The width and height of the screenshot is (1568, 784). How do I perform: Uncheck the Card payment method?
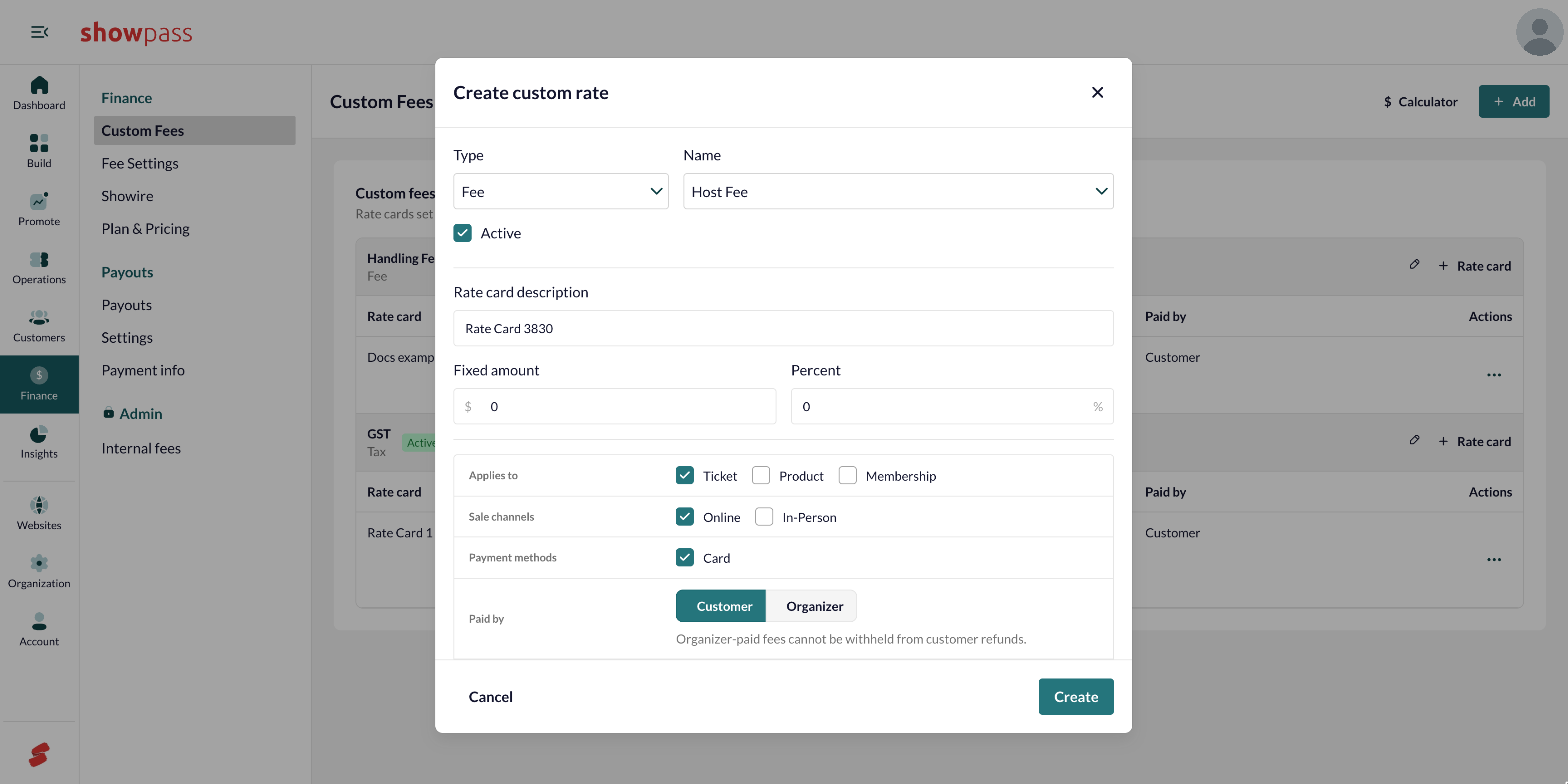click(685, 557)
